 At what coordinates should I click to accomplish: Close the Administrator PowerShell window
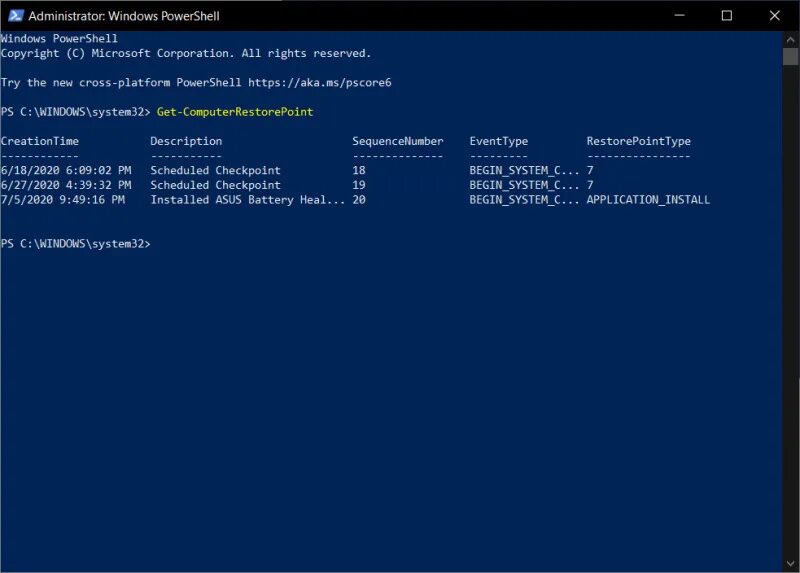point(774,16)
